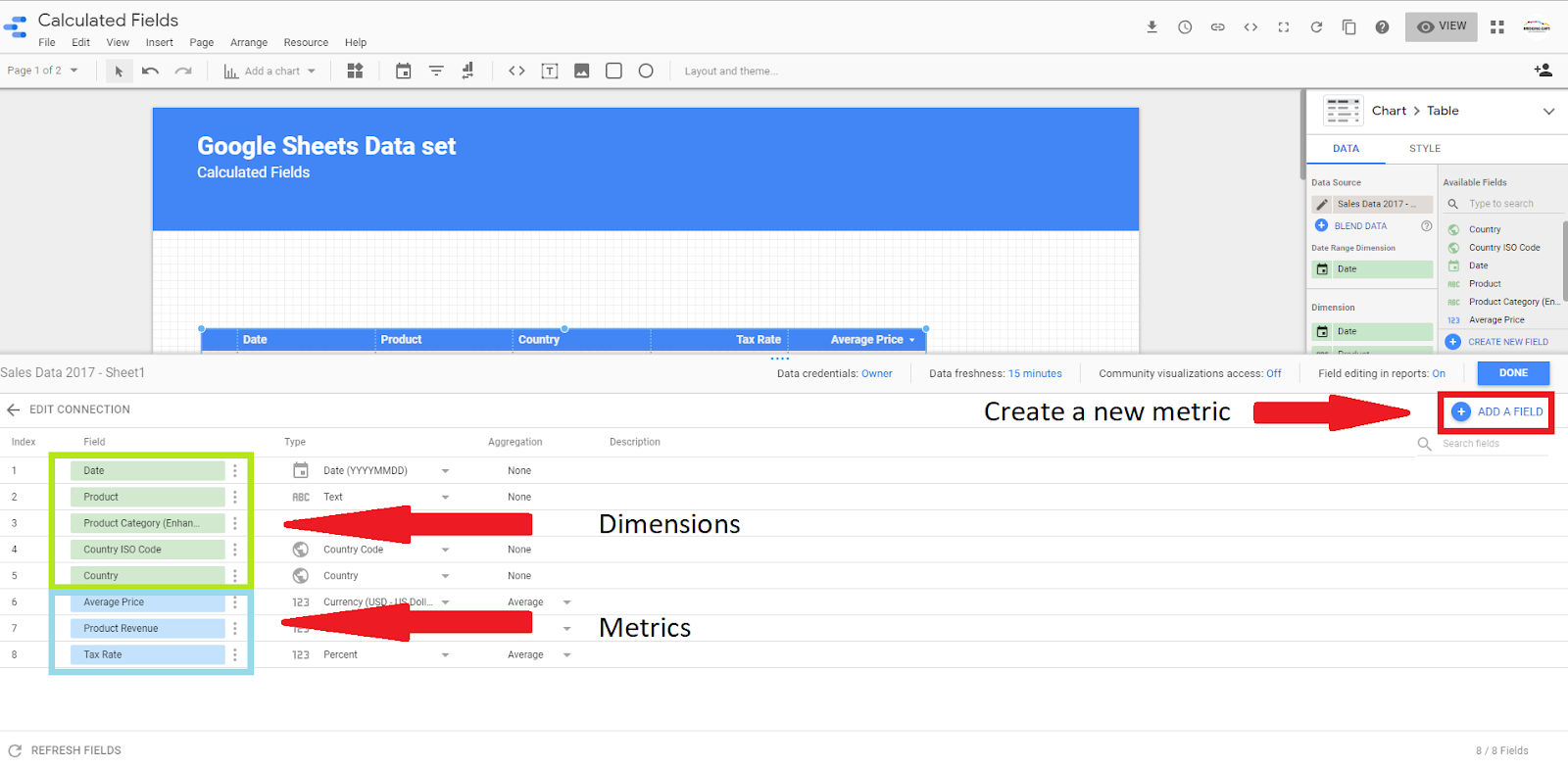Open Date field type dropdown
This screenshot has width=1568, height=769.
pos(445,471)
